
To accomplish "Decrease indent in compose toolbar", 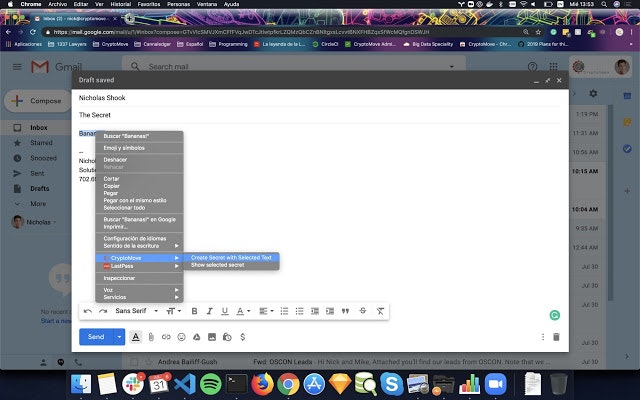I will pyautogui.click(x=315, y=311).
